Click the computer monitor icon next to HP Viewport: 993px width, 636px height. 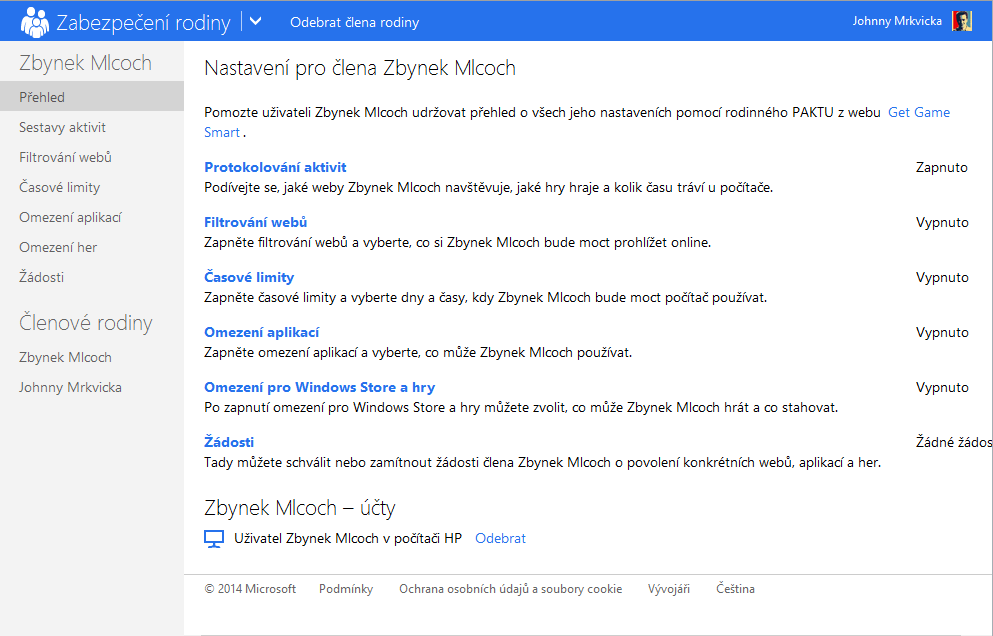click(213, 538)
